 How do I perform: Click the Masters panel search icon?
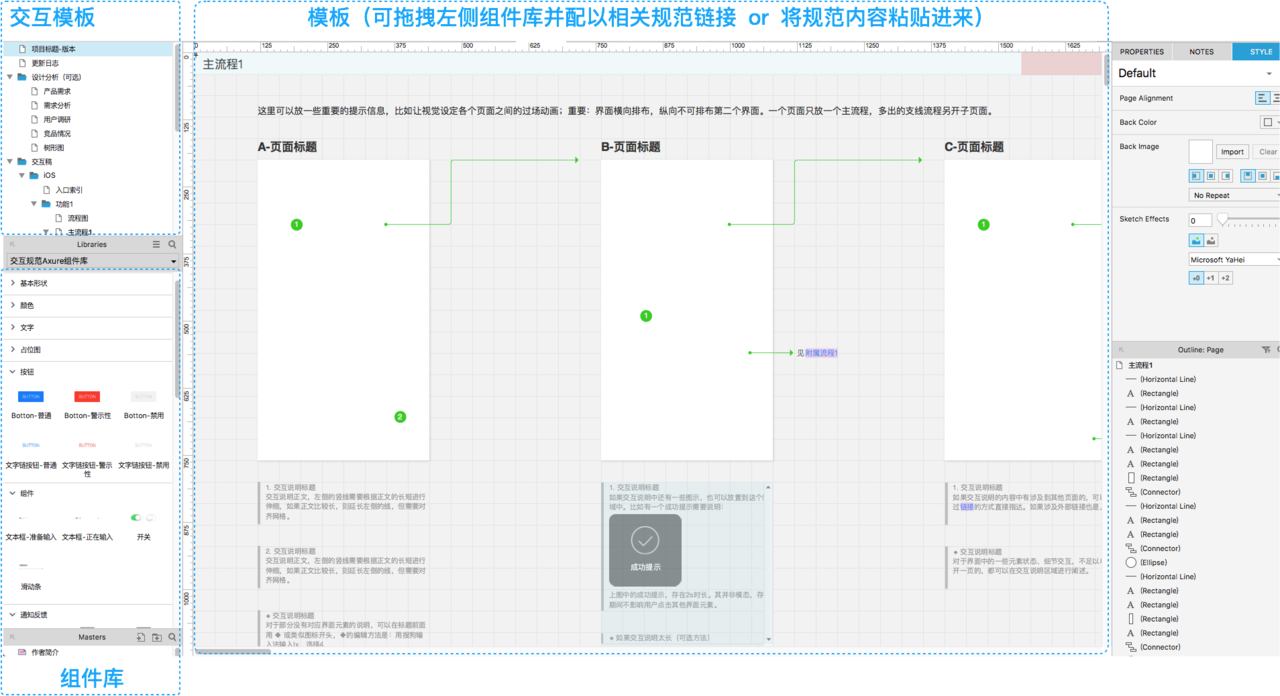pos(172,637)
